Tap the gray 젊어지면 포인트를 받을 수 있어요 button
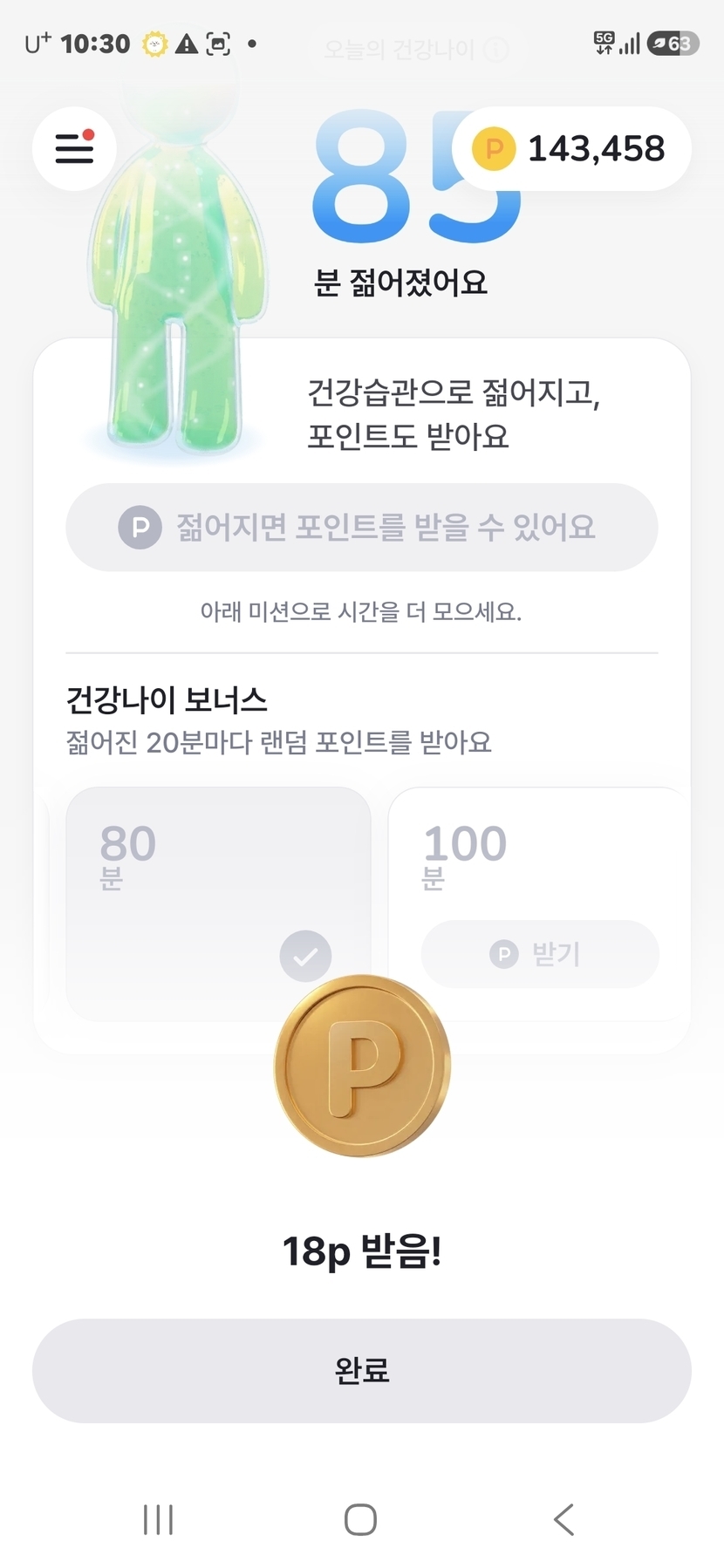Screen dimensions: 724x1568 click(362, 527)
